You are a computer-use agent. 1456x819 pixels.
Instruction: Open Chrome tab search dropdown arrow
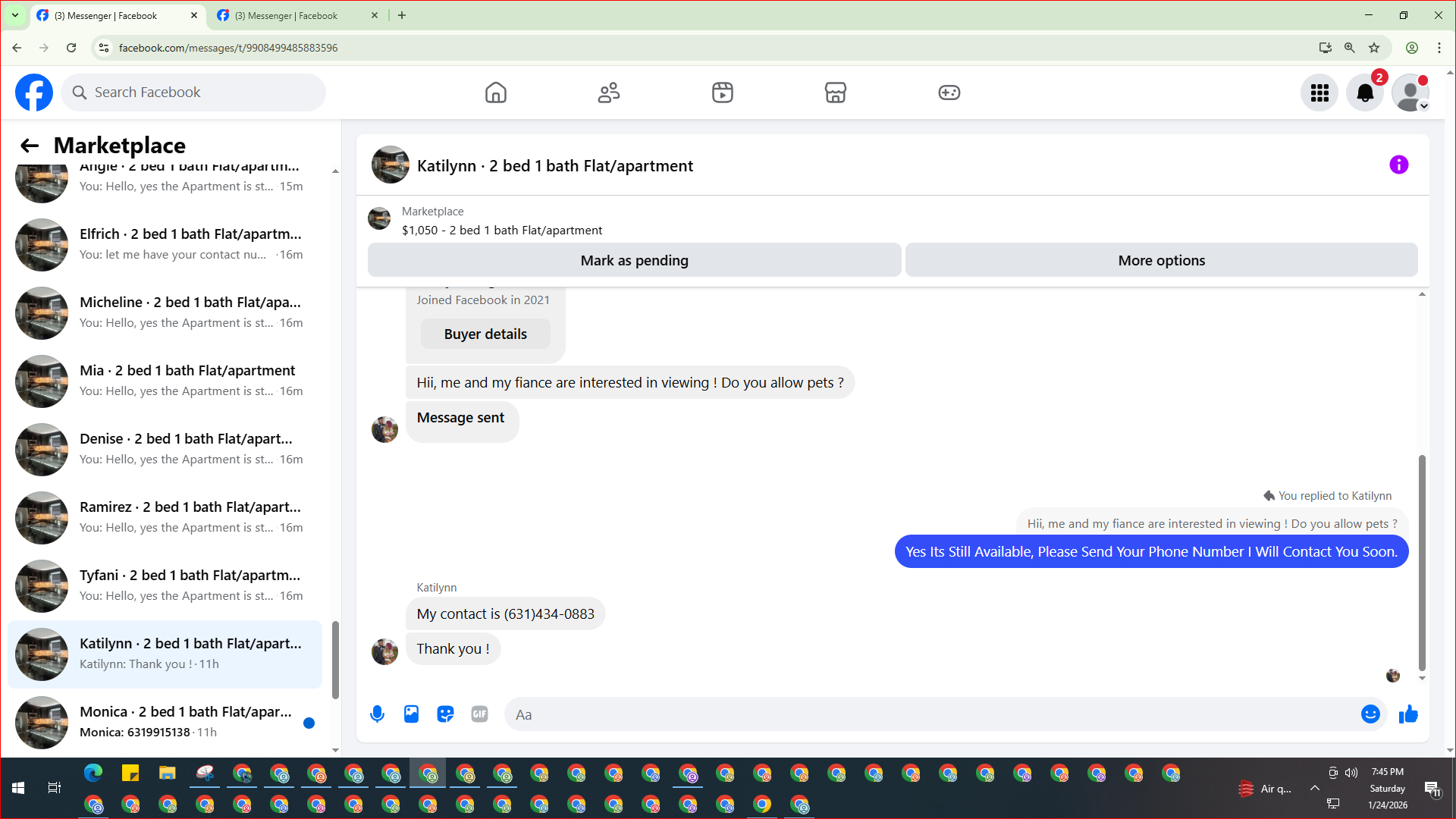click(x=14, y=15)
